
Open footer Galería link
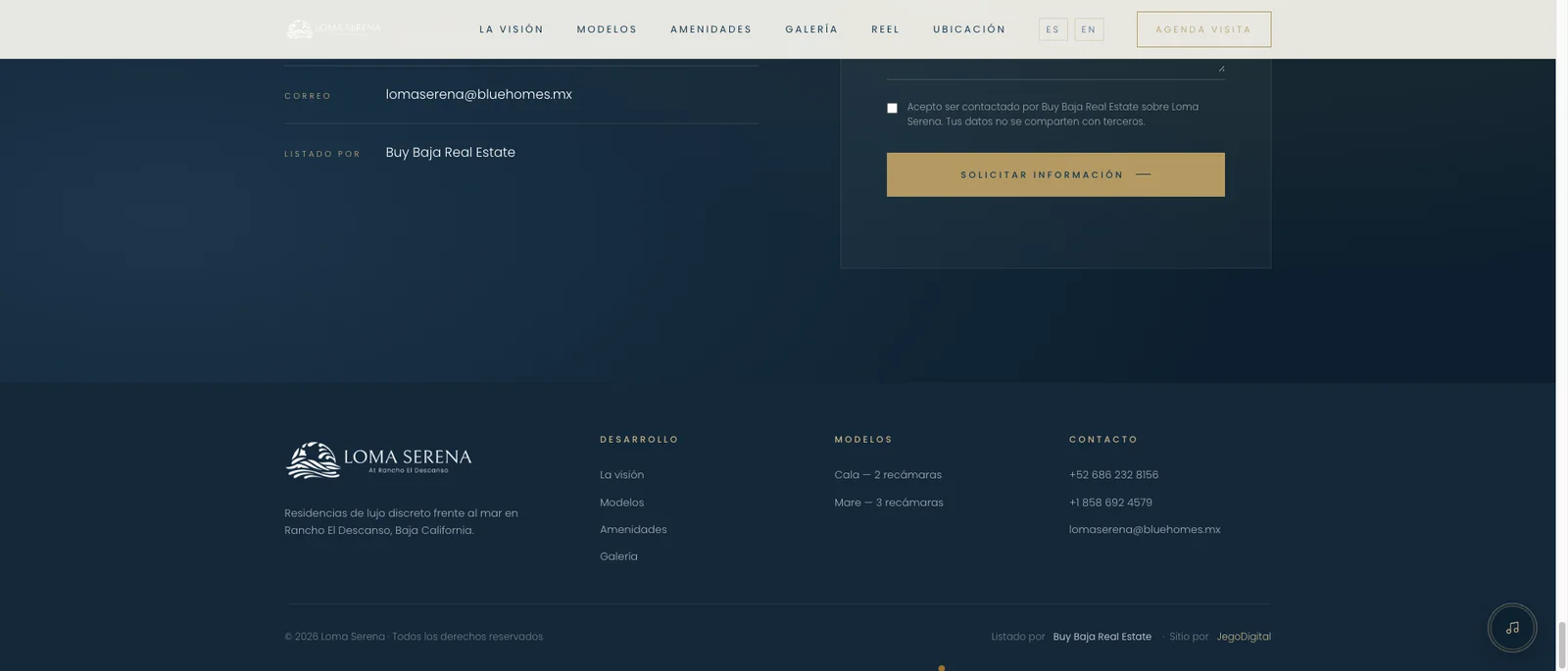point(618,556)
